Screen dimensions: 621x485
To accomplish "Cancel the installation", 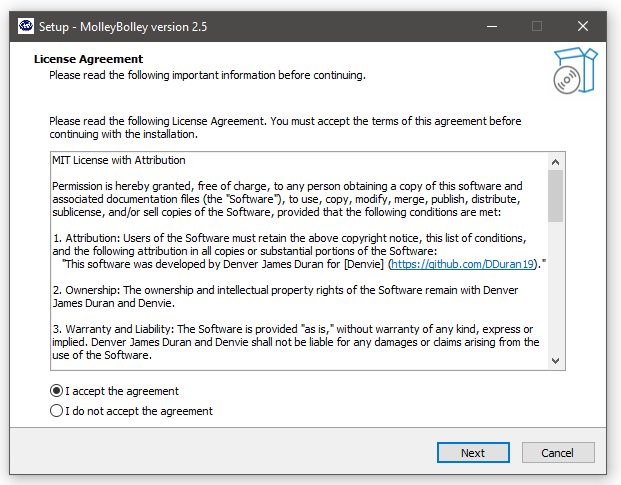I will [x=558, y=453].
